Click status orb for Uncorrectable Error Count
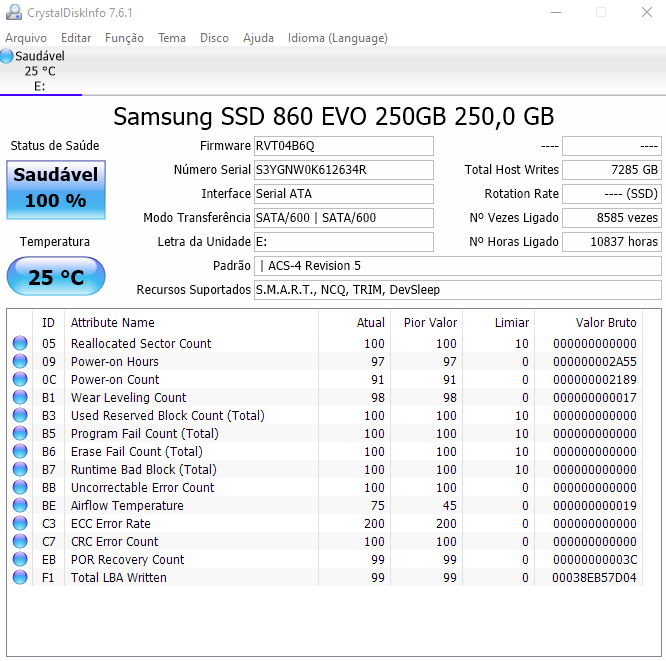666x661 pixels. [x=20, y=487]
